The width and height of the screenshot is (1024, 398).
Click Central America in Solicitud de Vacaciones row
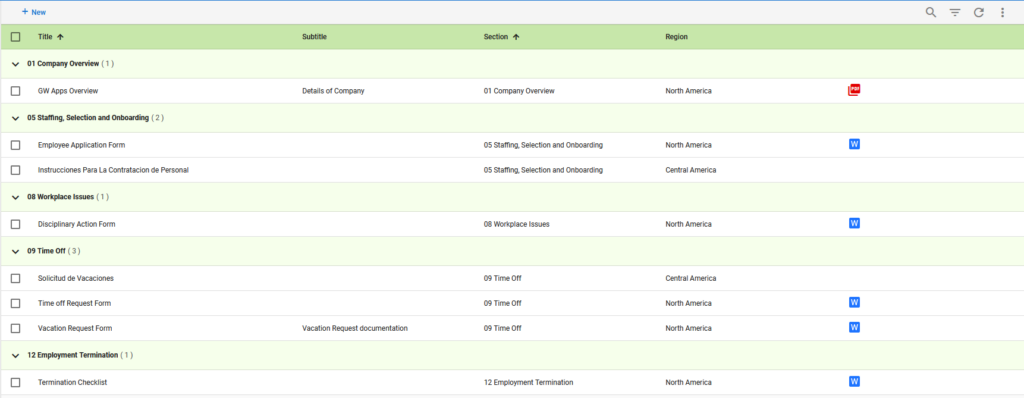690,278
